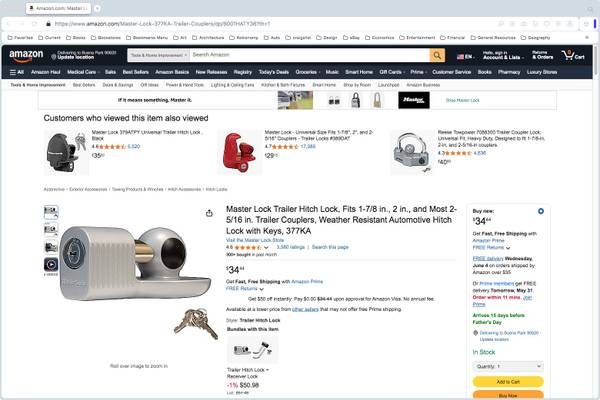Expand the star rating breakdown arrow

(266, 247)
